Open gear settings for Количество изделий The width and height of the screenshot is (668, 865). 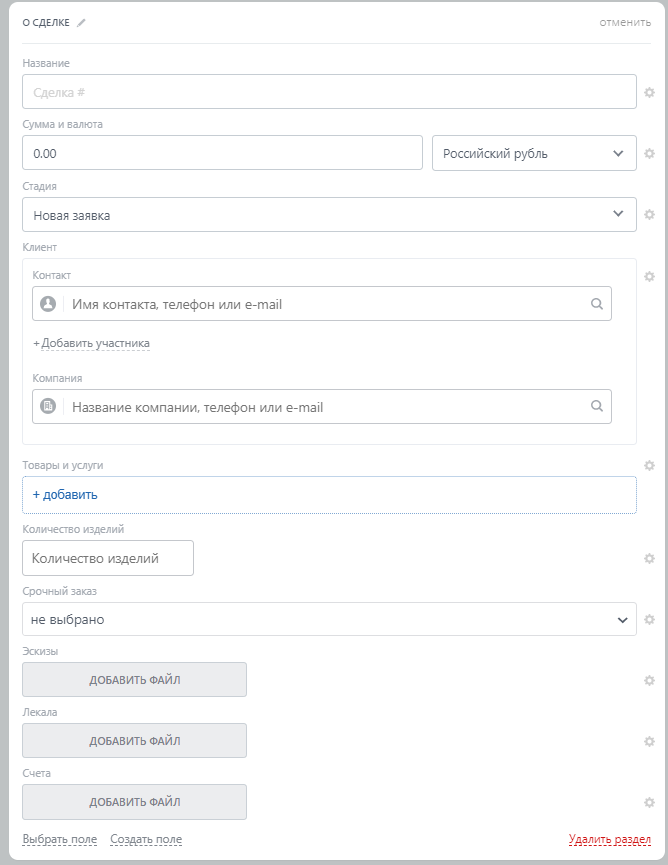[649, 558]
